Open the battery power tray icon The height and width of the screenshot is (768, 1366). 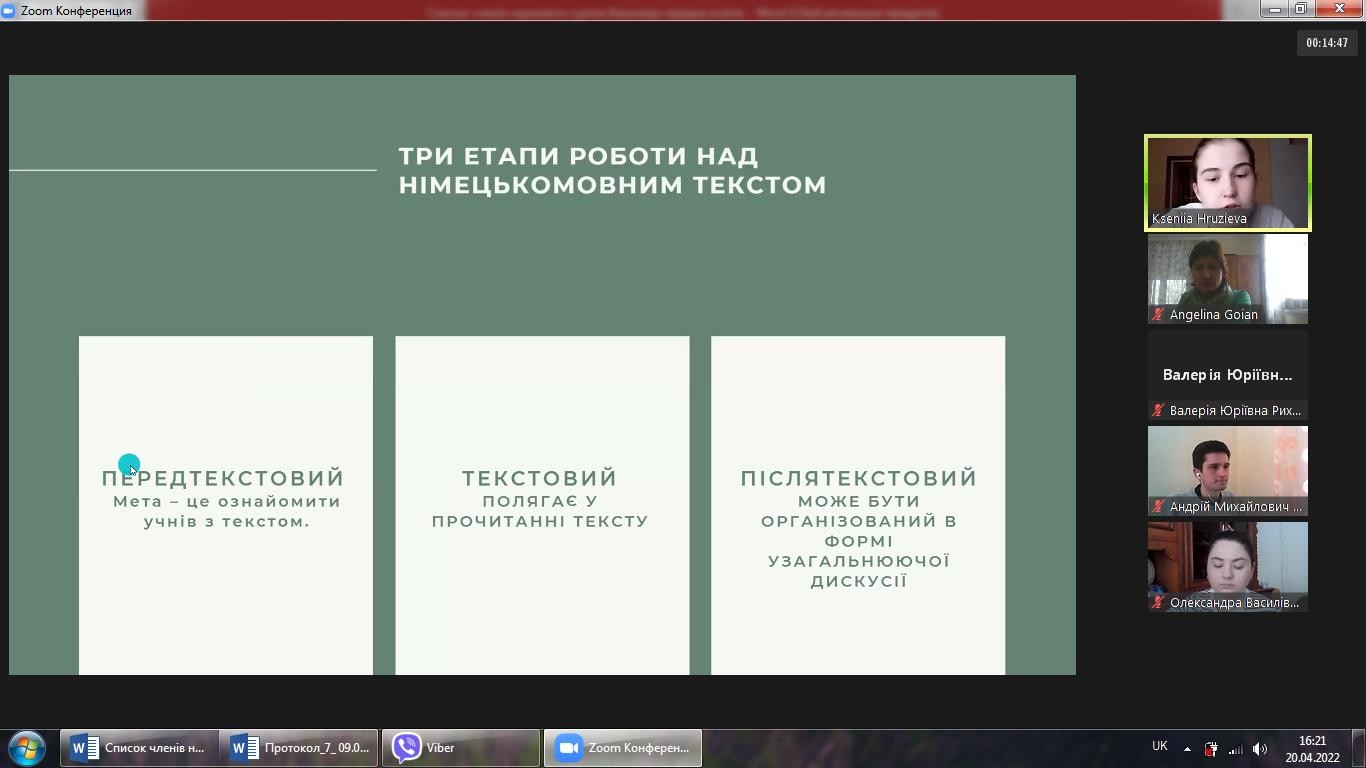coord(1211,749)
